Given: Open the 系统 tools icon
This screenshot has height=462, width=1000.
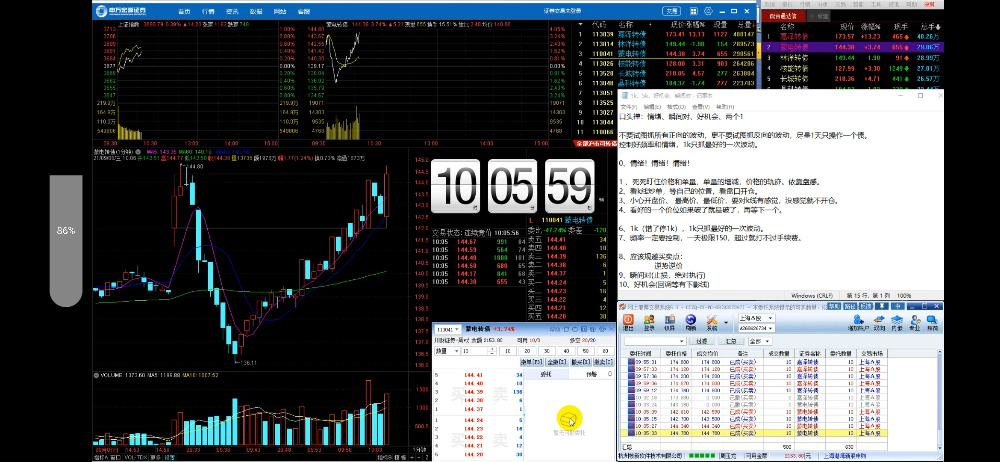Looking at the screenshot, I should (712, 319).
